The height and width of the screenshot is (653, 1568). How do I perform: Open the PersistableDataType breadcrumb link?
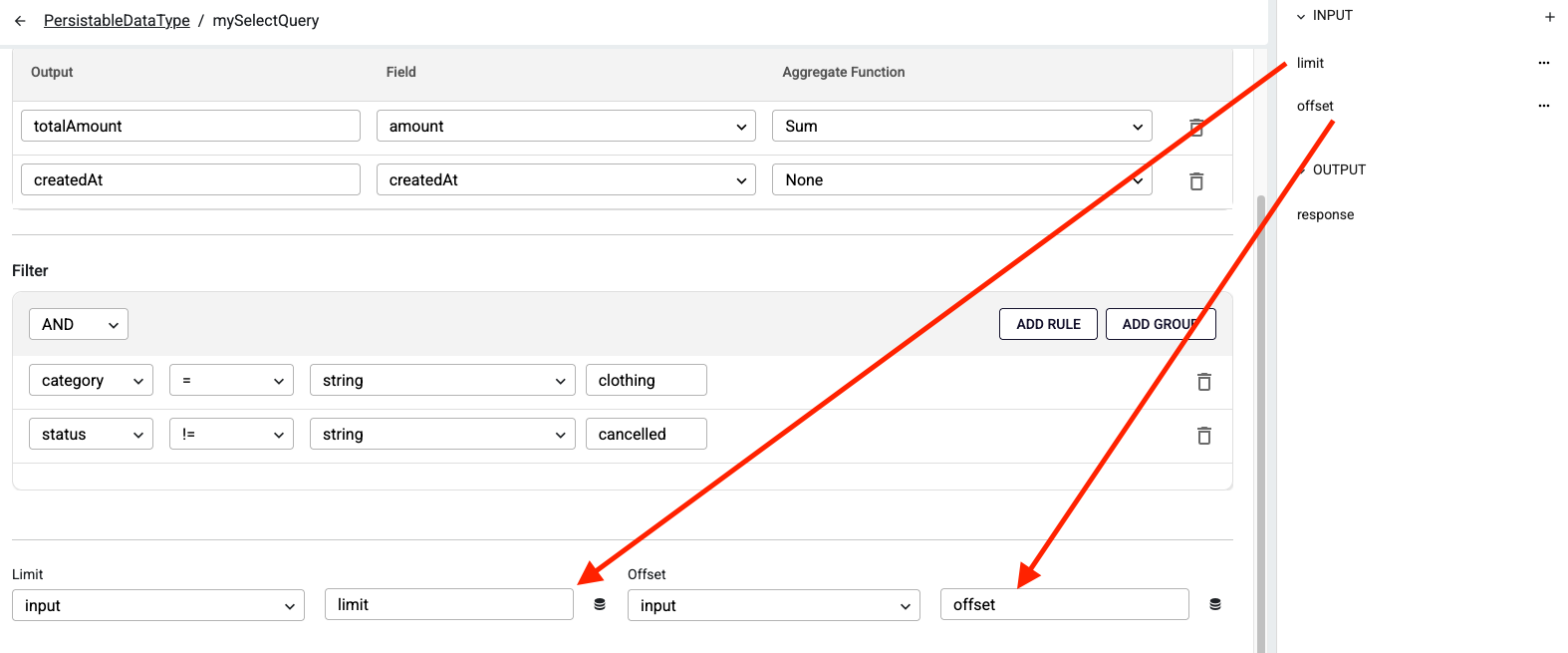(117, 21)
